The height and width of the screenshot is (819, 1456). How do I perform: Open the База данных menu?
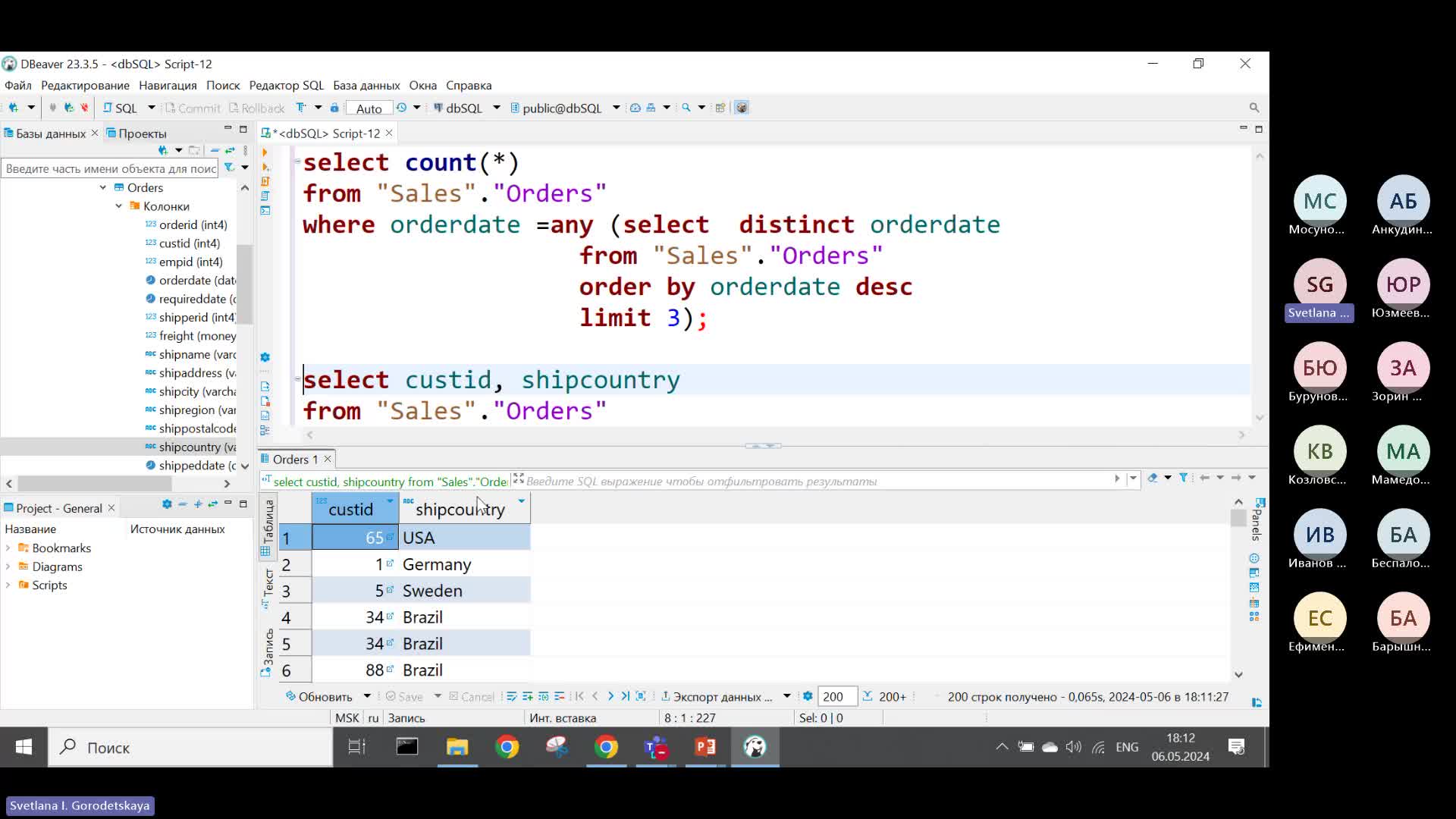click(366, 85)
